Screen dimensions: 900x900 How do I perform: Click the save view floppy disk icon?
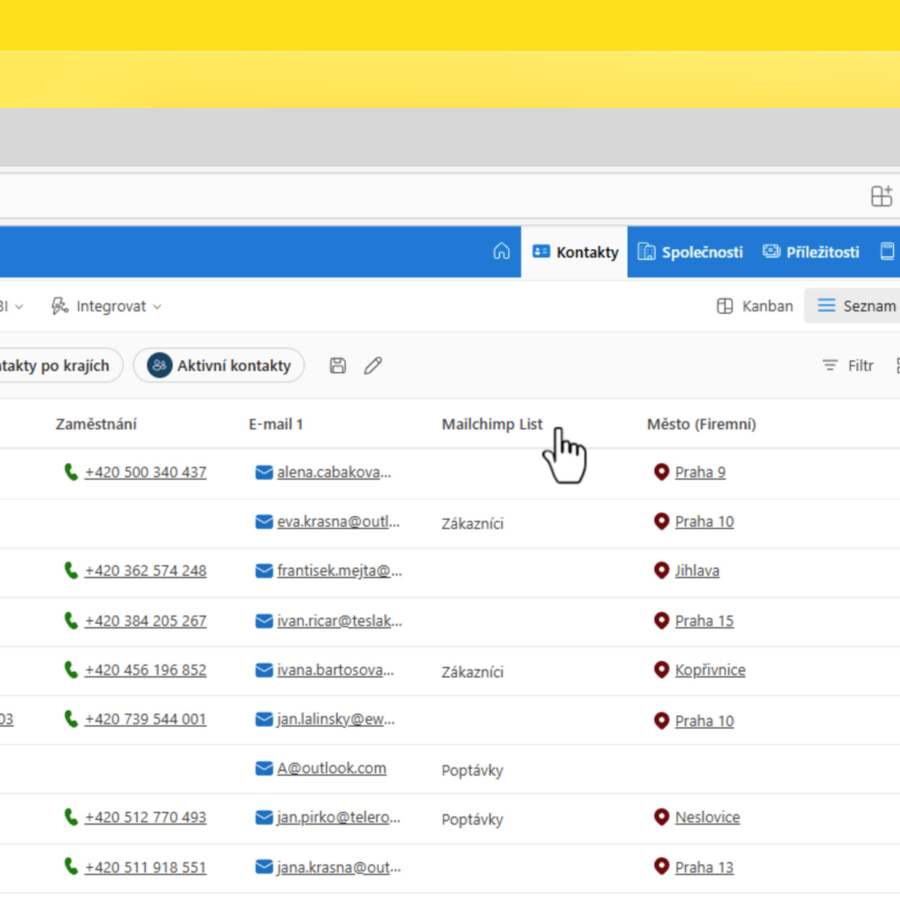[x=338, y=366]
